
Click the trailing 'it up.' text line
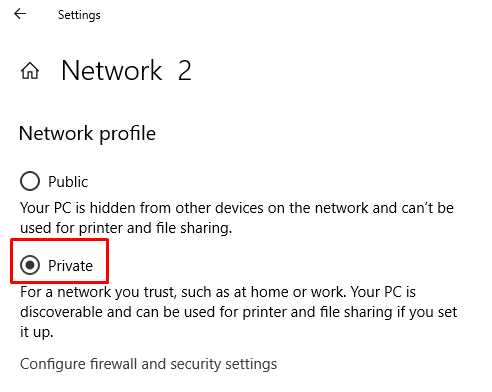(x=37, y=332)
